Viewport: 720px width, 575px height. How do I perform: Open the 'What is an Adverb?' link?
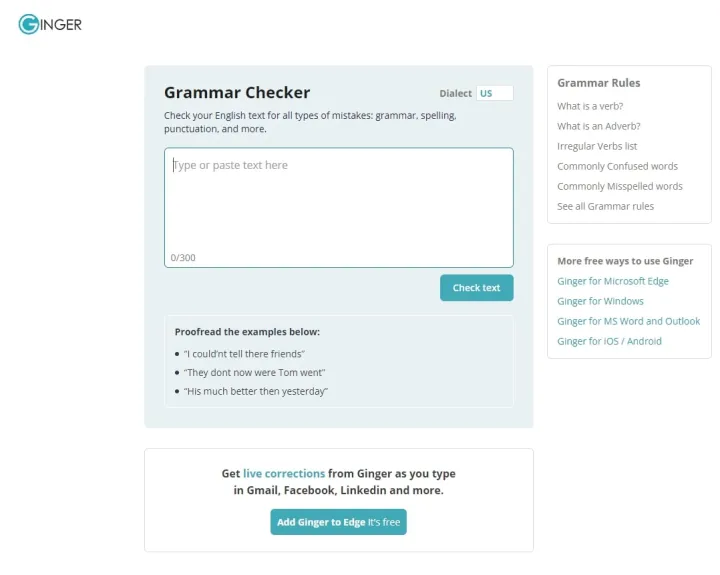[599, 126]
